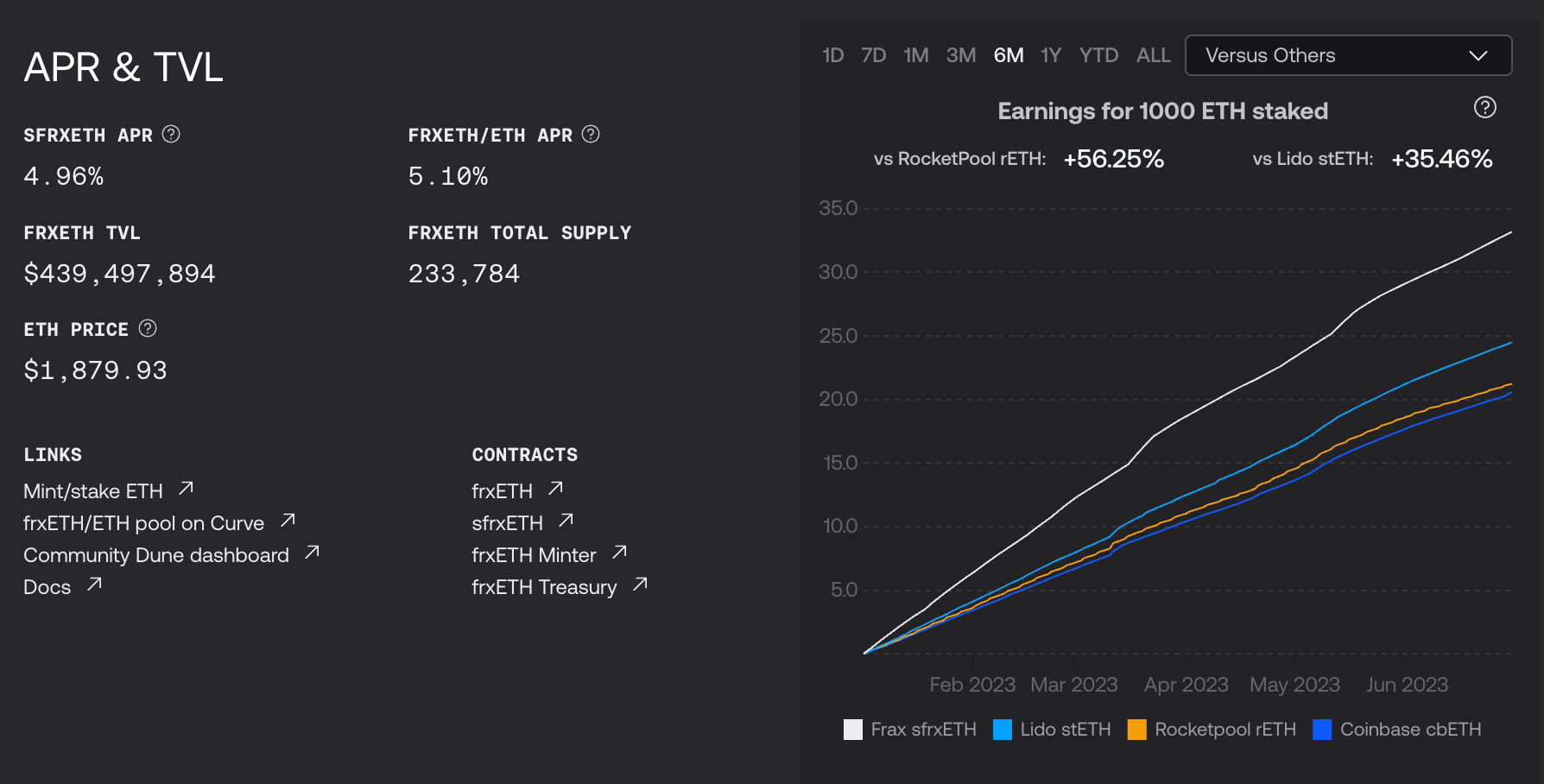The height and width of the screenshot is (784, 1544).
Task: Click the chevron in Versus Others selector
Action: pos(1478,55)
